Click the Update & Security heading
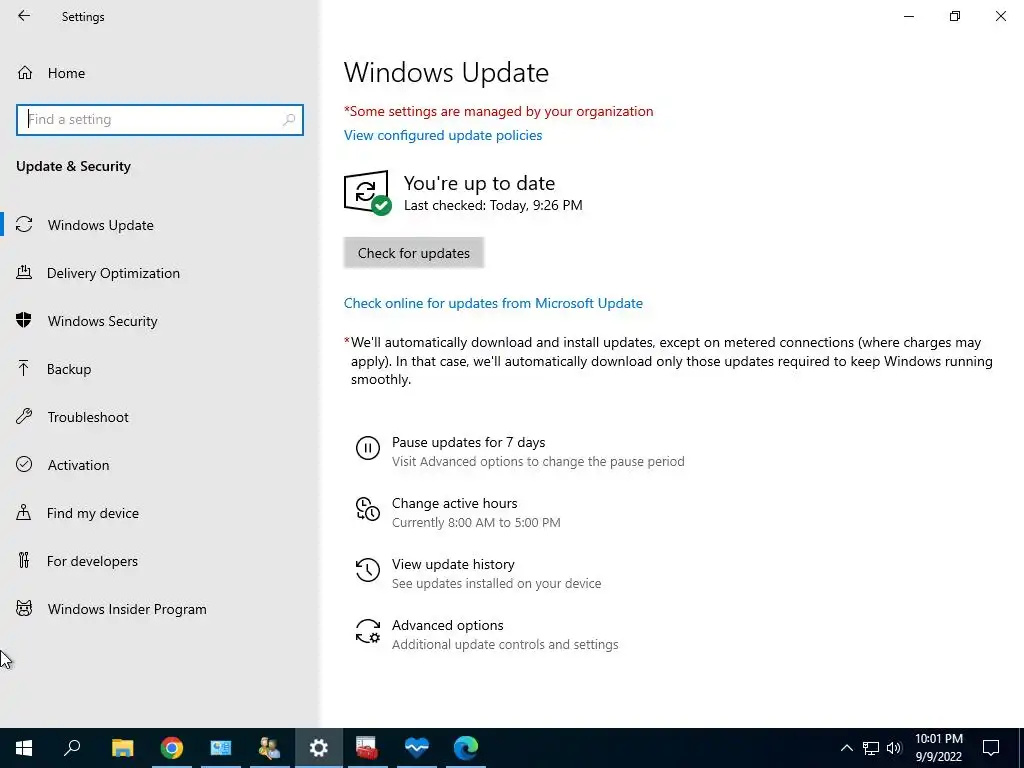Image resolution: width=1024 pixels, height=768 pixels. (x=73, y=167)
